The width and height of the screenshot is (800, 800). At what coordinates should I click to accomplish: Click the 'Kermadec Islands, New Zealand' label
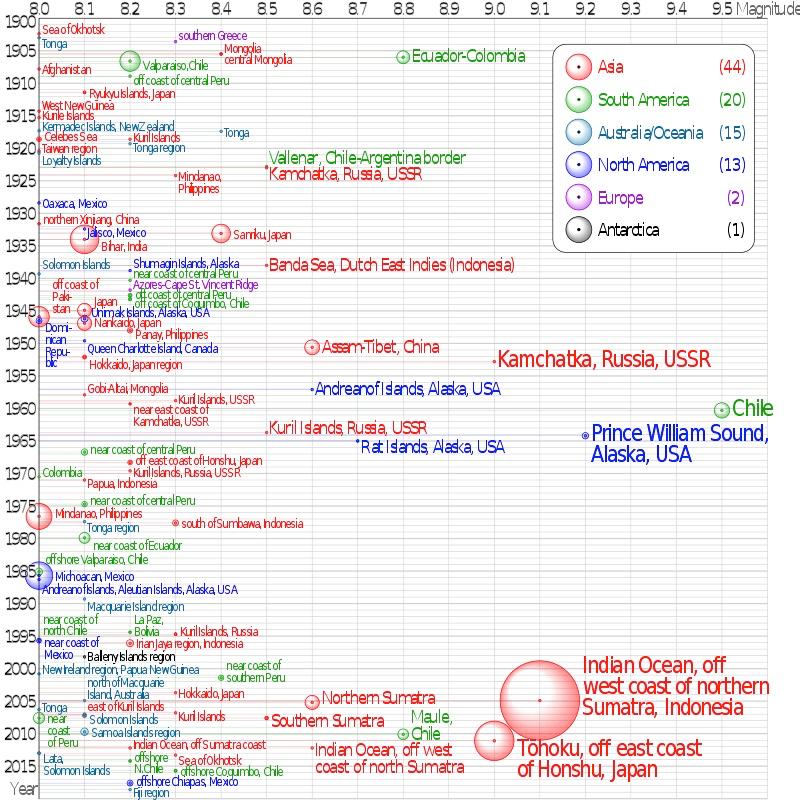(x=108, y=126)
